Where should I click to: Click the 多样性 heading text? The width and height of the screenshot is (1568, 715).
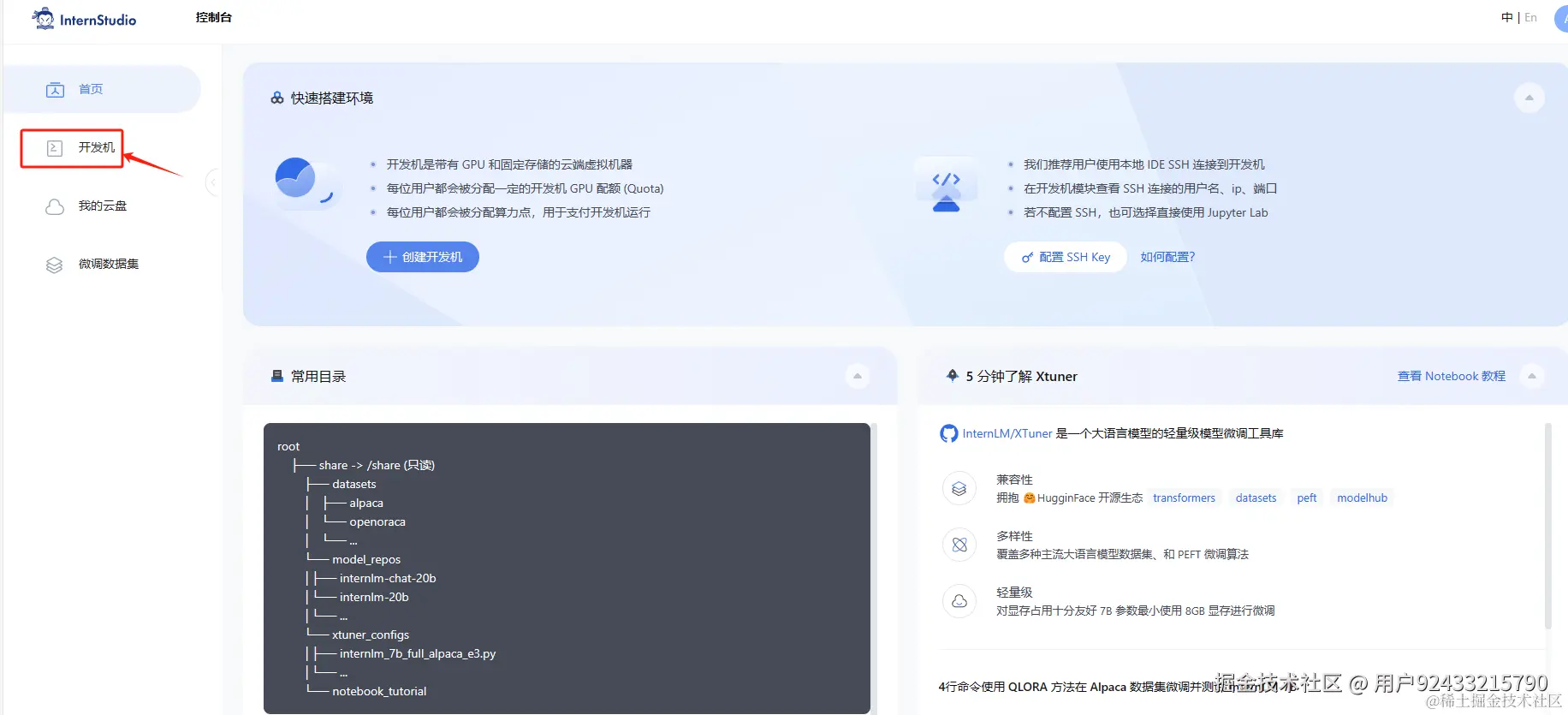coord(1014,536)
